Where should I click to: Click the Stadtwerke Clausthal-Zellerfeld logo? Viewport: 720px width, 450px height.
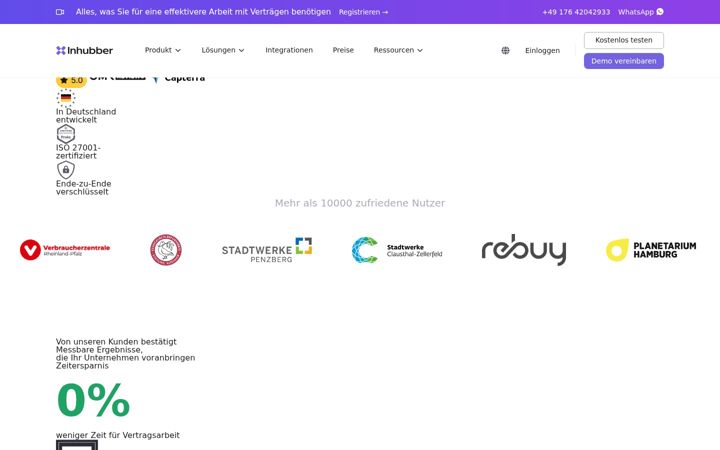coord(397,250)
